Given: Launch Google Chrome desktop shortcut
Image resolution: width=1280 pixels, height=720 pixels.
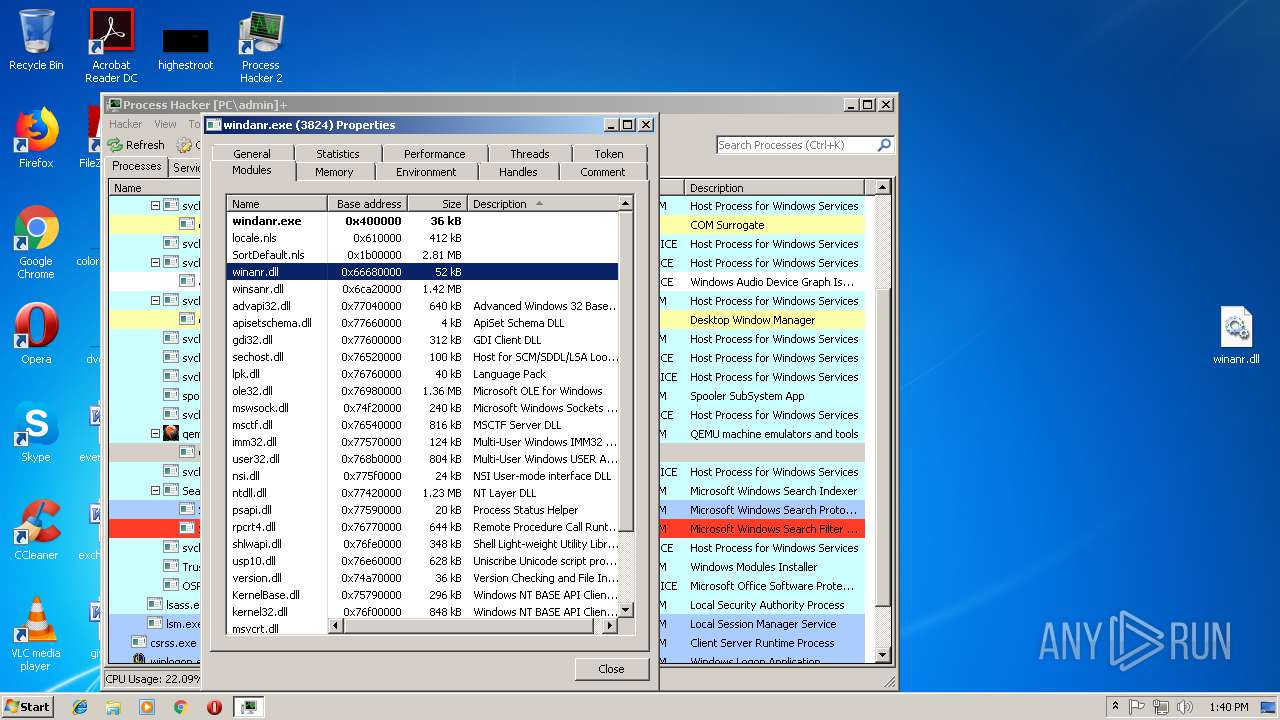Looking at the screenshot, I should pyautogui.click(x=36, y=242).
